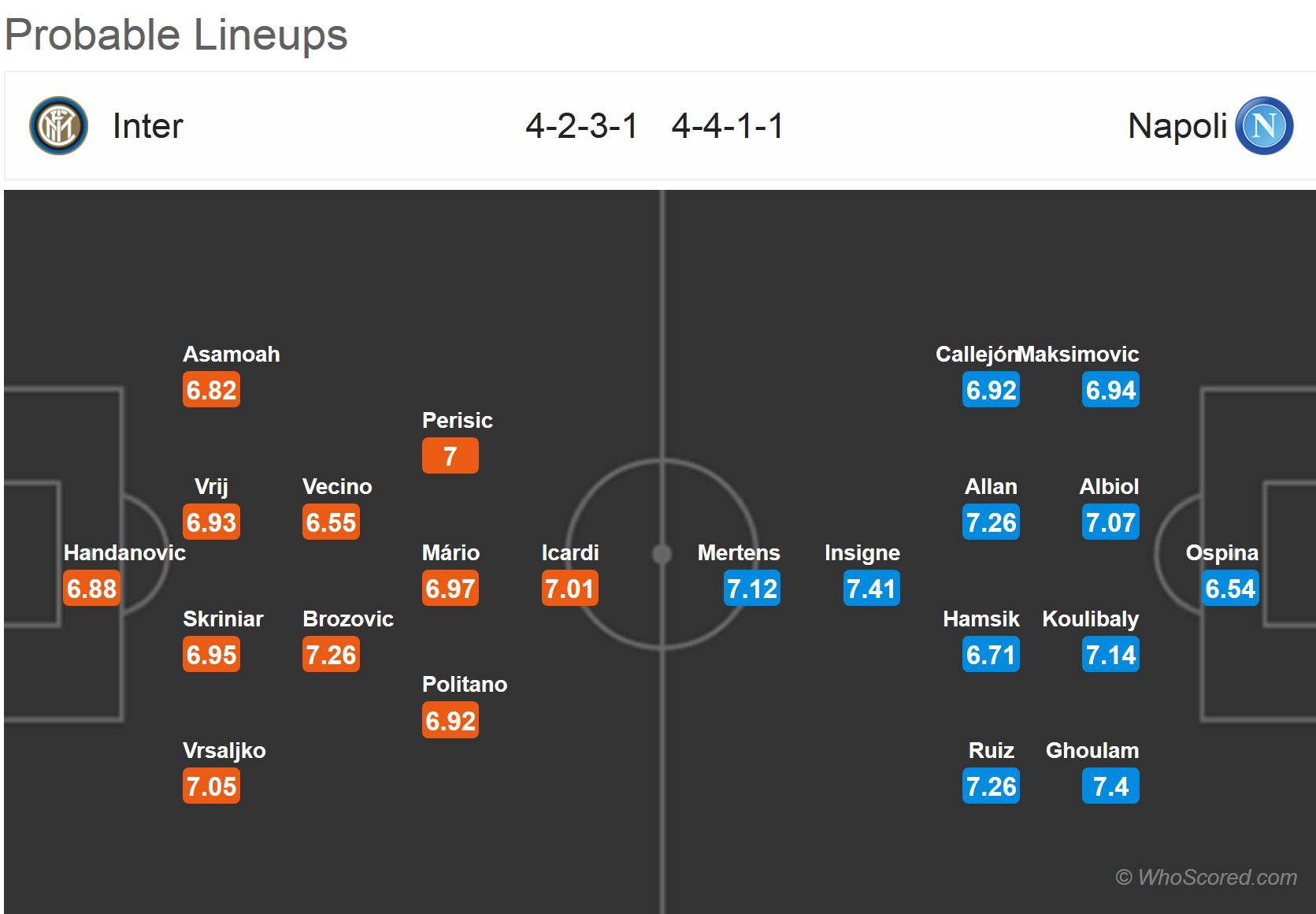
Task: Click Ghoulam's 7.4 rating badge
Action: [1110, 786]
